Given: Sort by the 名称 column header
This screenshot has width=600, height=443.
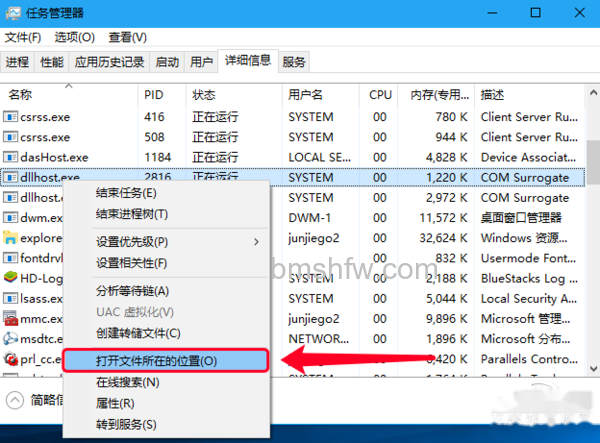Looking at the screenshot, I should [x=69, y=94].
